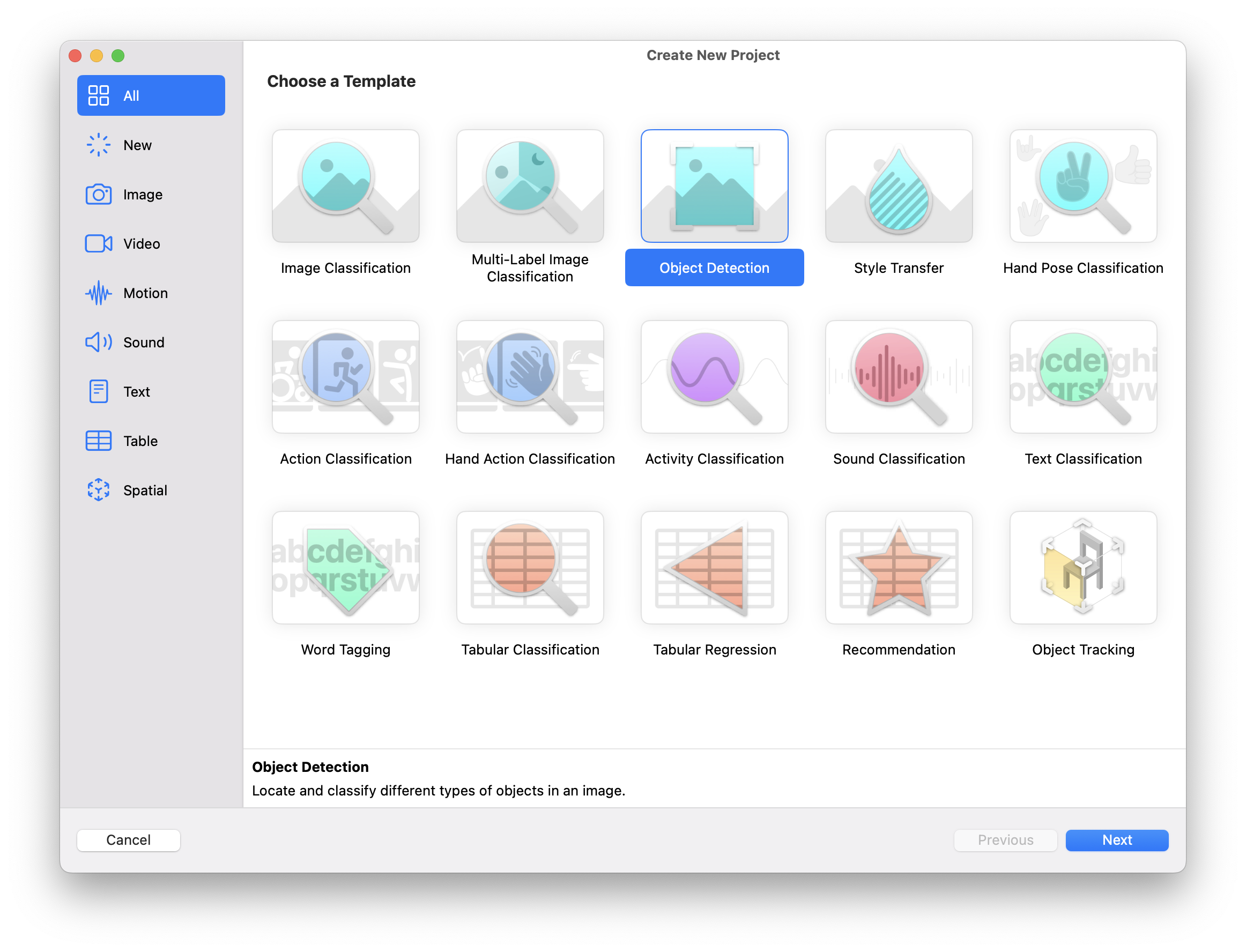Click the Next button

point(1116,840)
